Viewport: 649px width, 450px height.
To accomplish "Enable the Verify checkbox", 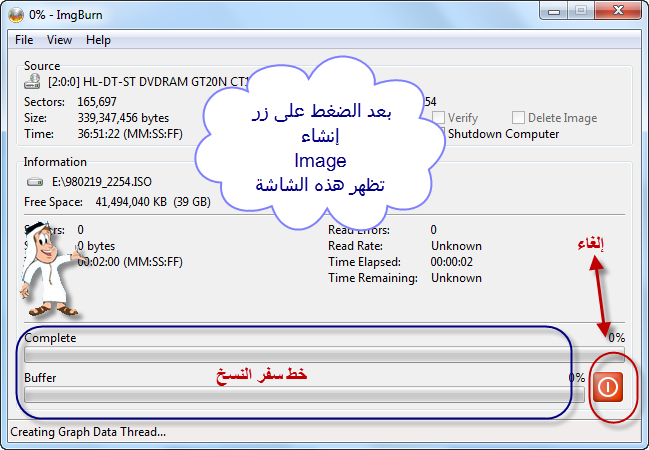I will 438,118.
